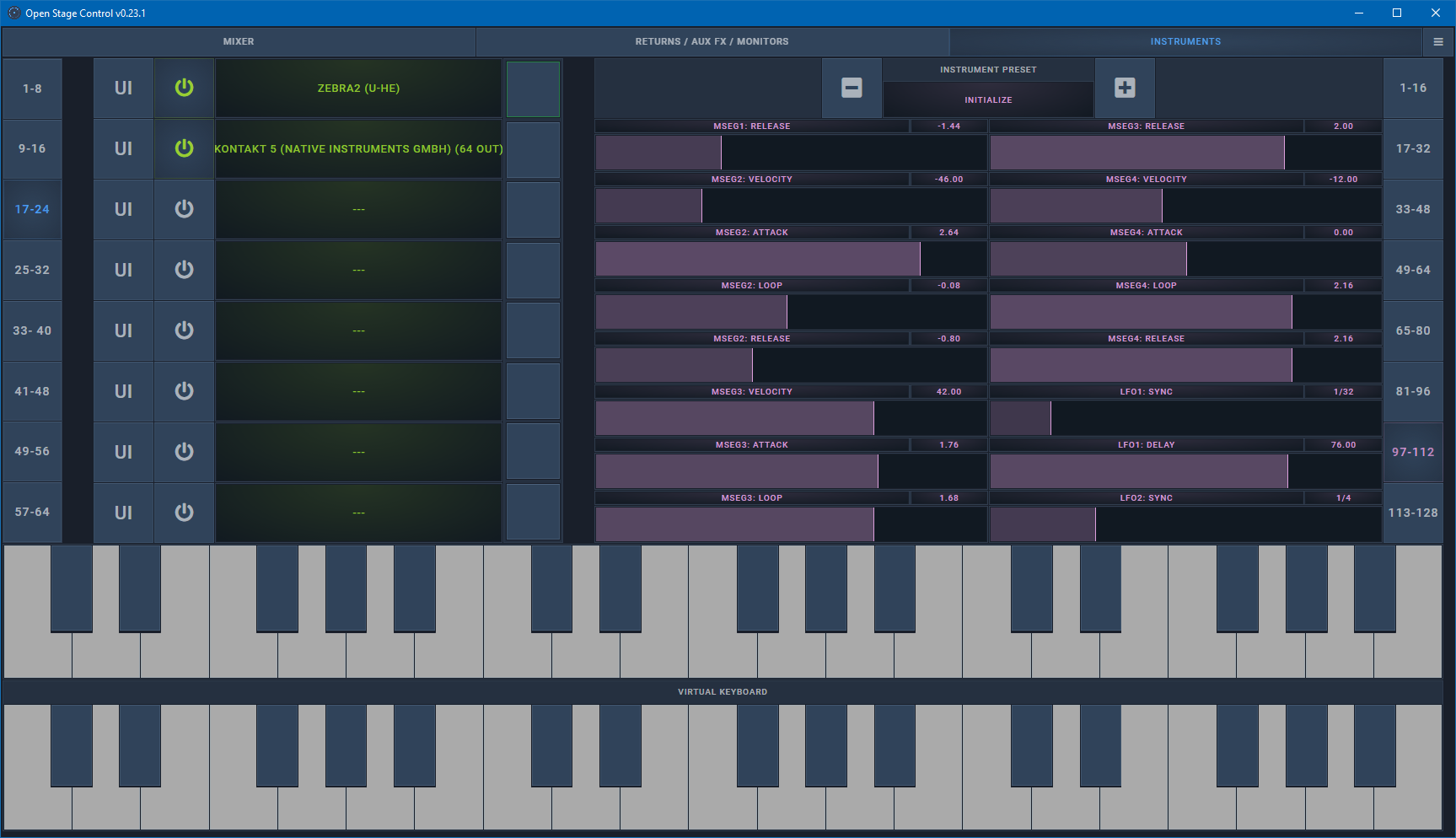Toggle power for Zebra2 (U-HE) instrument

(184, 88)
